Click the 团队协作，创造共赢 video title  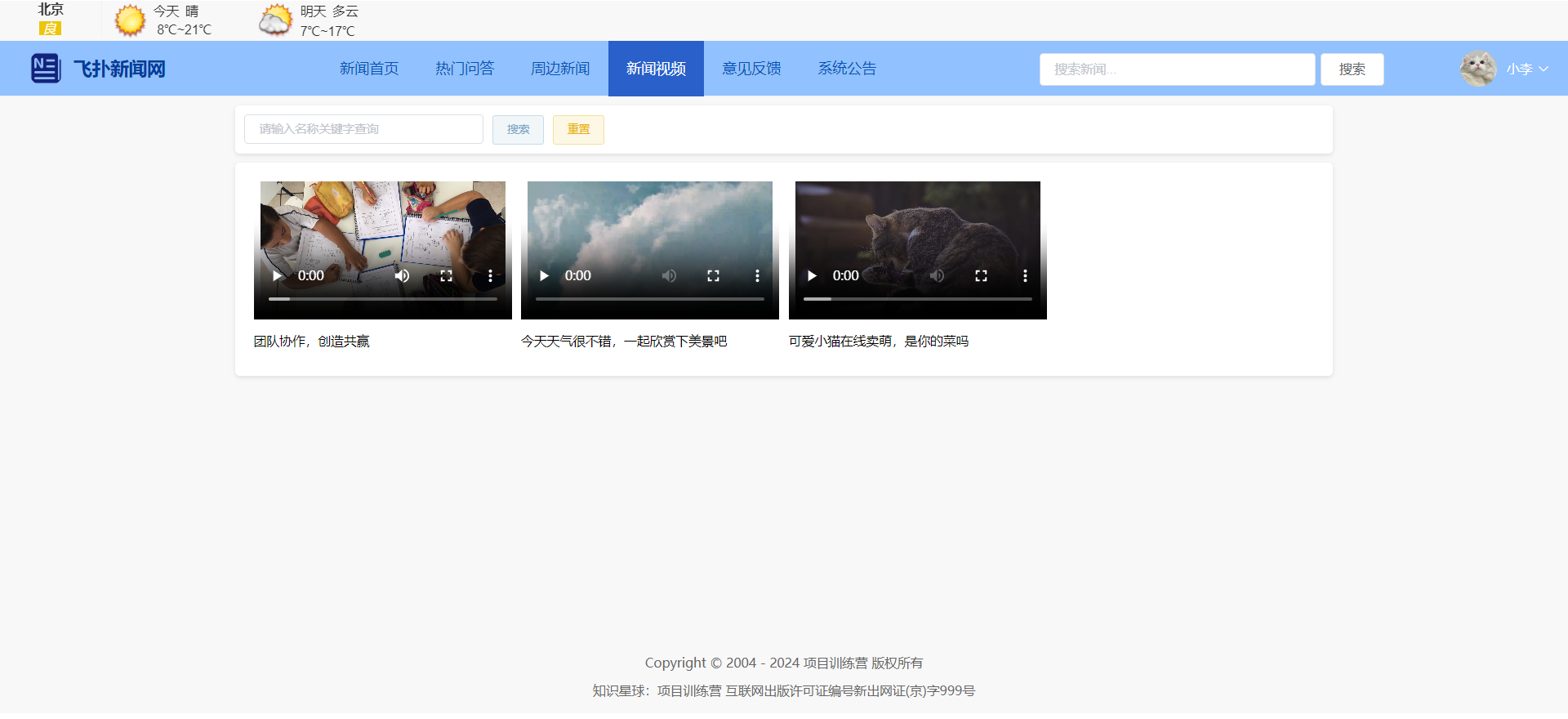(x=312, y=342)
